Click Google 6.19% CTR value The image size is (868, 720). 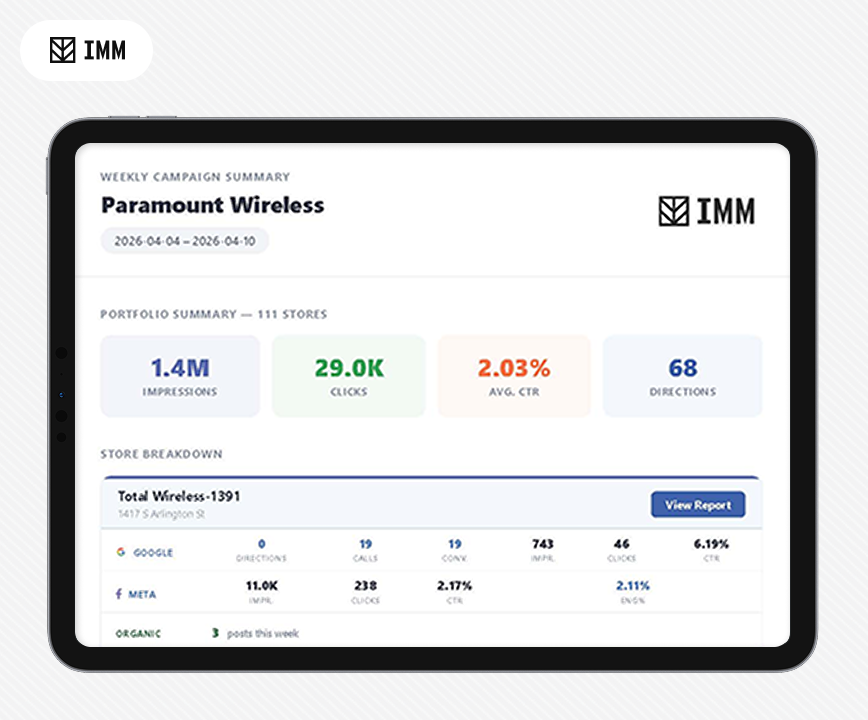(x=711, y=543)
